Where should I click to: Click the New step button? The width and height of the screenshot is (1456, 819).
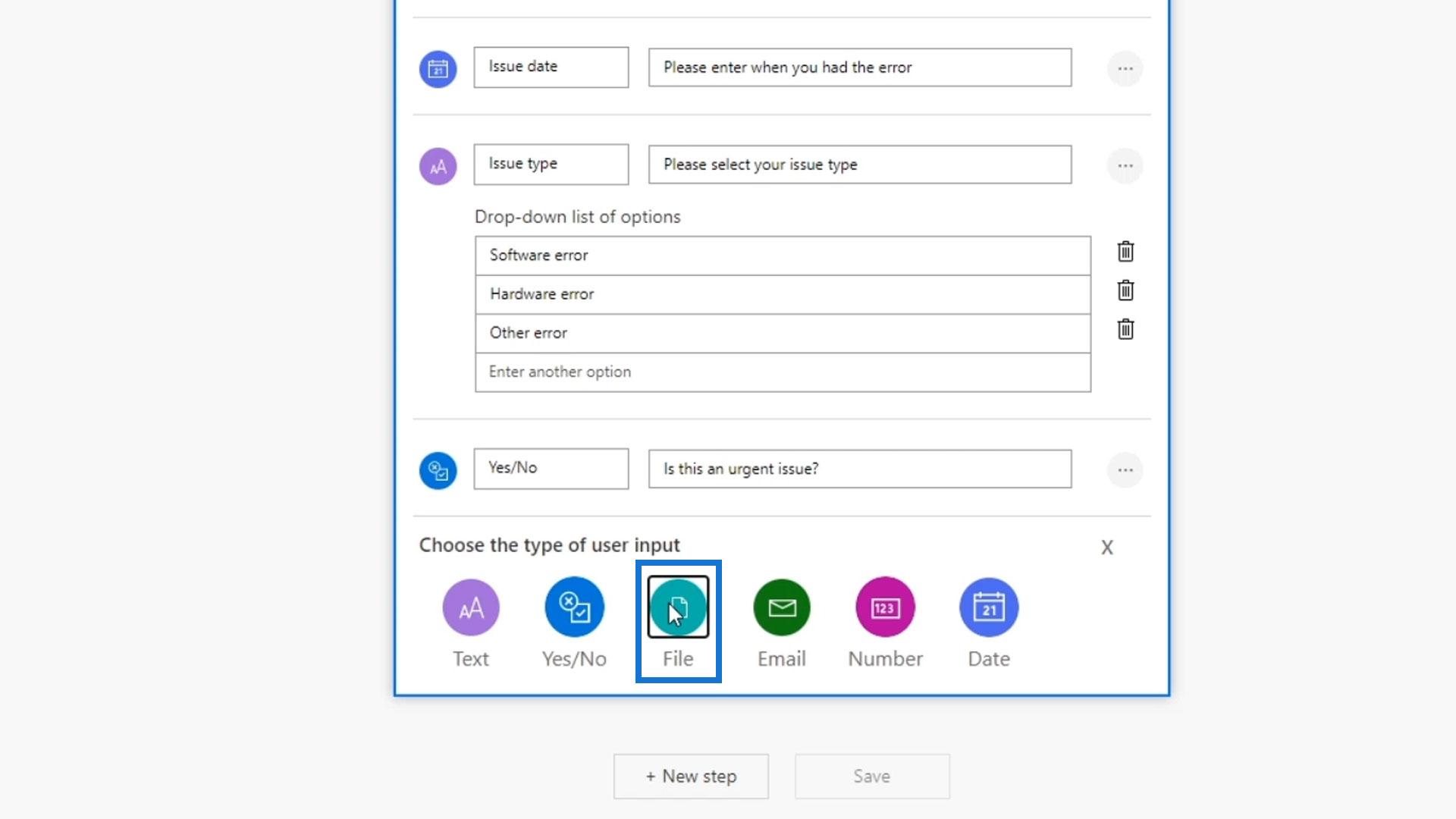click(691, 776)
